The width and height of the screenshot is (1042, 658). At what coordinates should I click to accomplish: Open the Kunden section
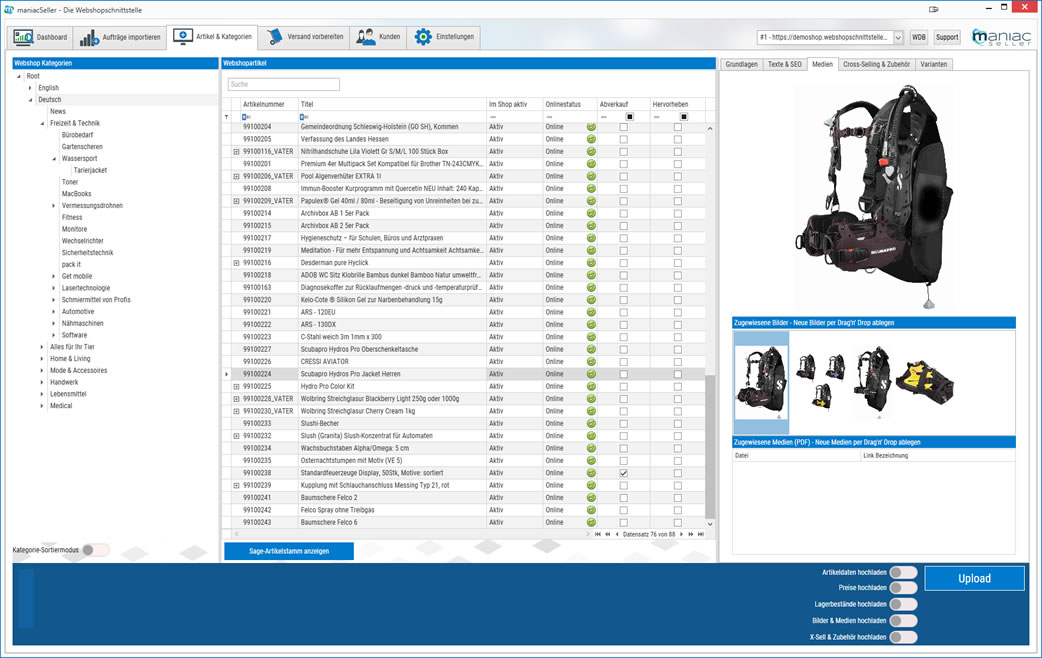pyautogui.click(x=377, y=37)
